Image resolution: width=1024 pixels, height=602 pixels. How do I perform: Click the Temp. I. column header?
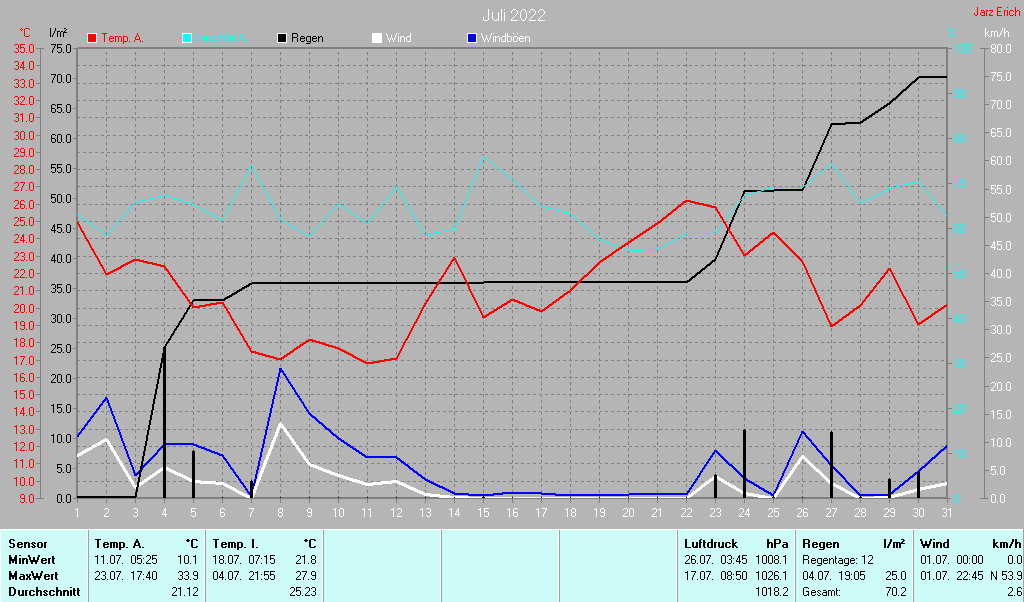point(236,543)
